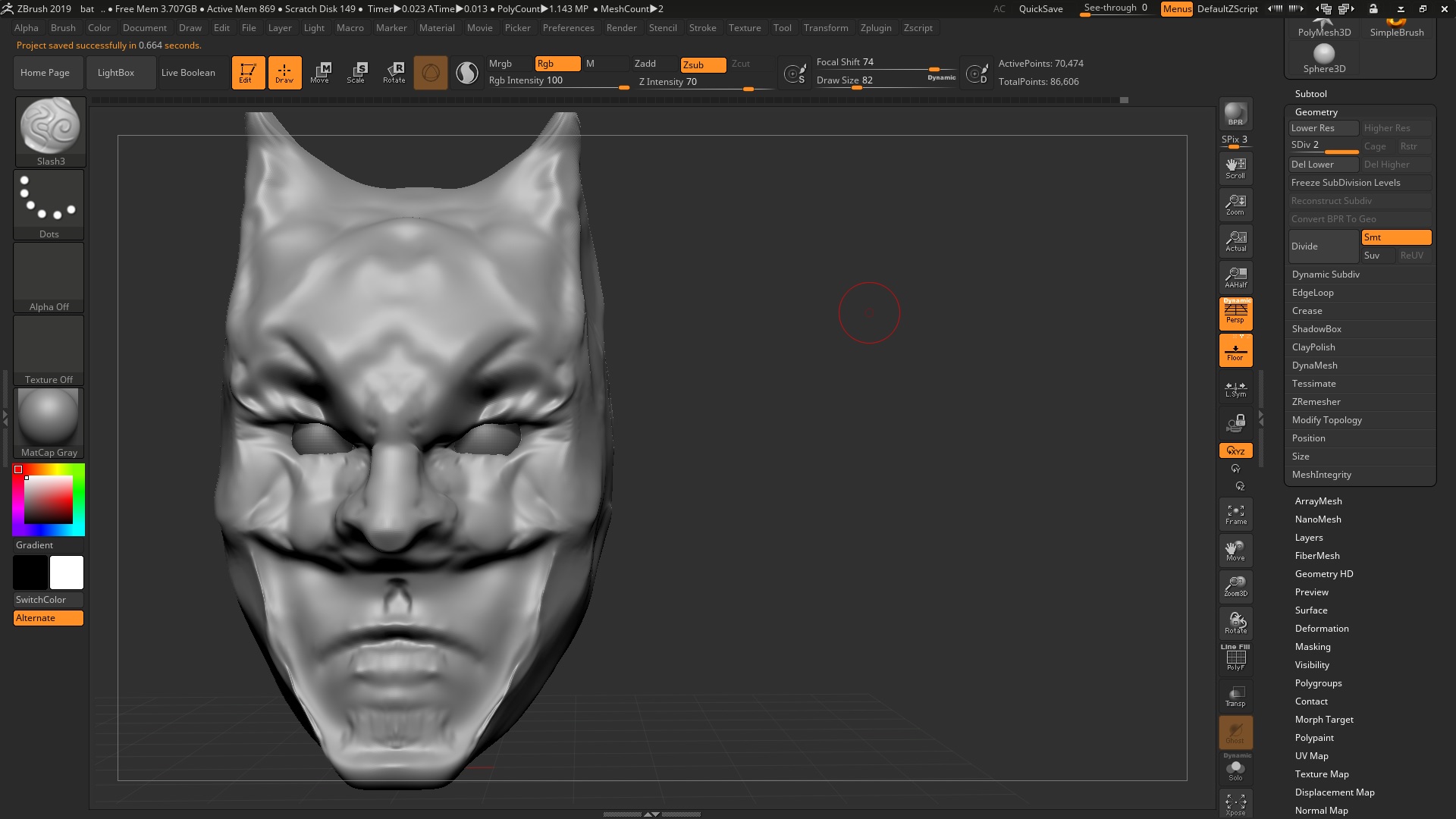Pick a color in the color picker
The width and height of the screenshot is (1456, 819).
[49, 500]
